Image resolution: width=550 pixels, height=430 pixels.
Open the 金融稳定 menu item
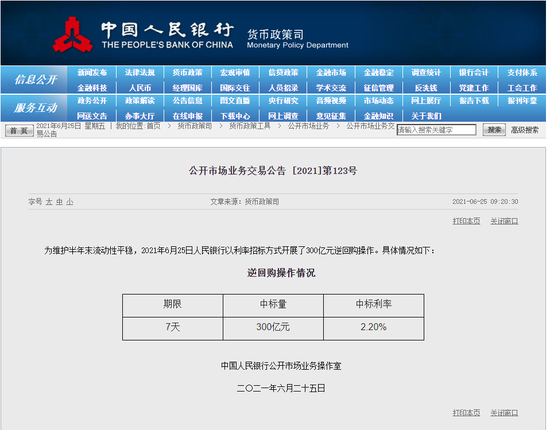[x=378, y=73]
